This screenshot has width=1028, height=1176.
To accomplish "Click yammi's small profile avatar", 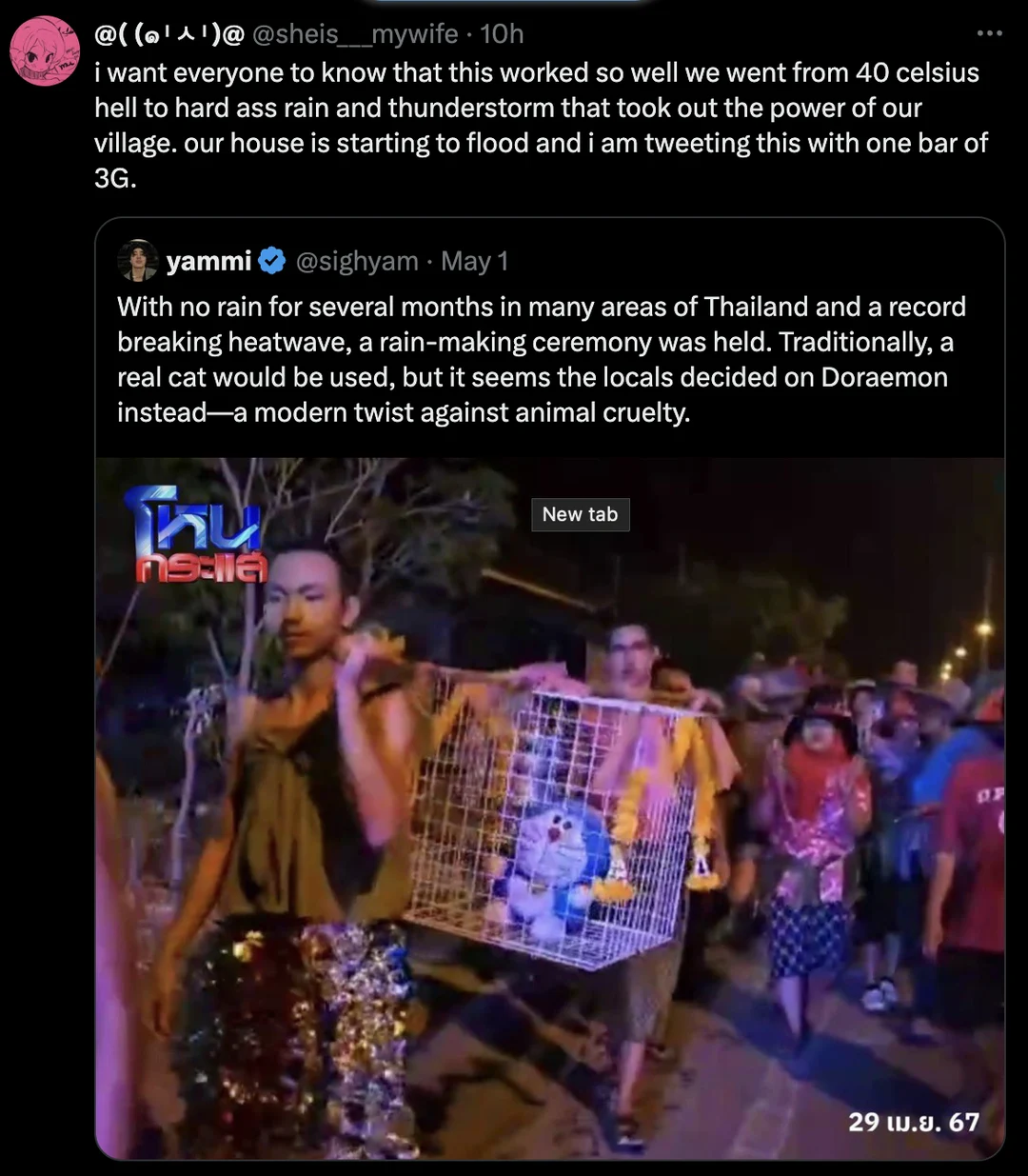I will pos(138,260).
